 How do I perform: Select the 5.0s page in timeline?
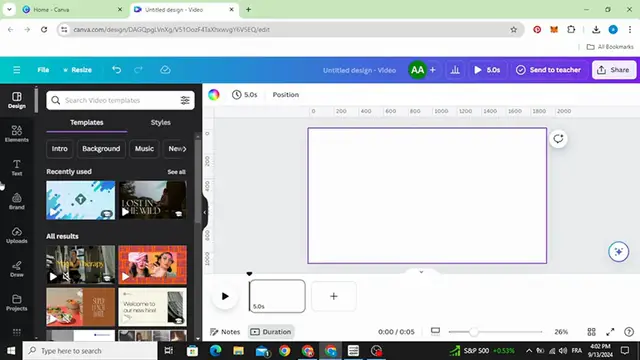(x=277, y=296)
